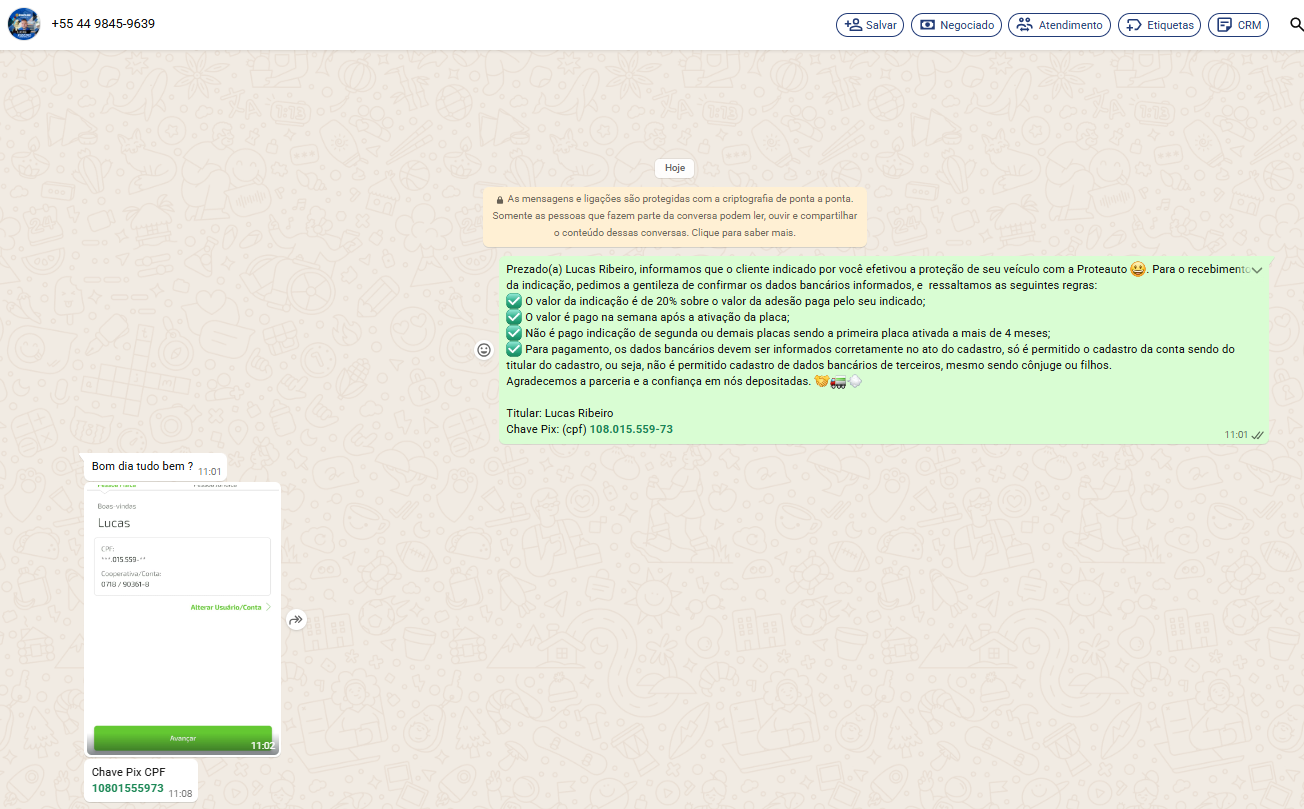Click the end-to-end encryption notice
1304x809 pixels.
coord(675,216)
